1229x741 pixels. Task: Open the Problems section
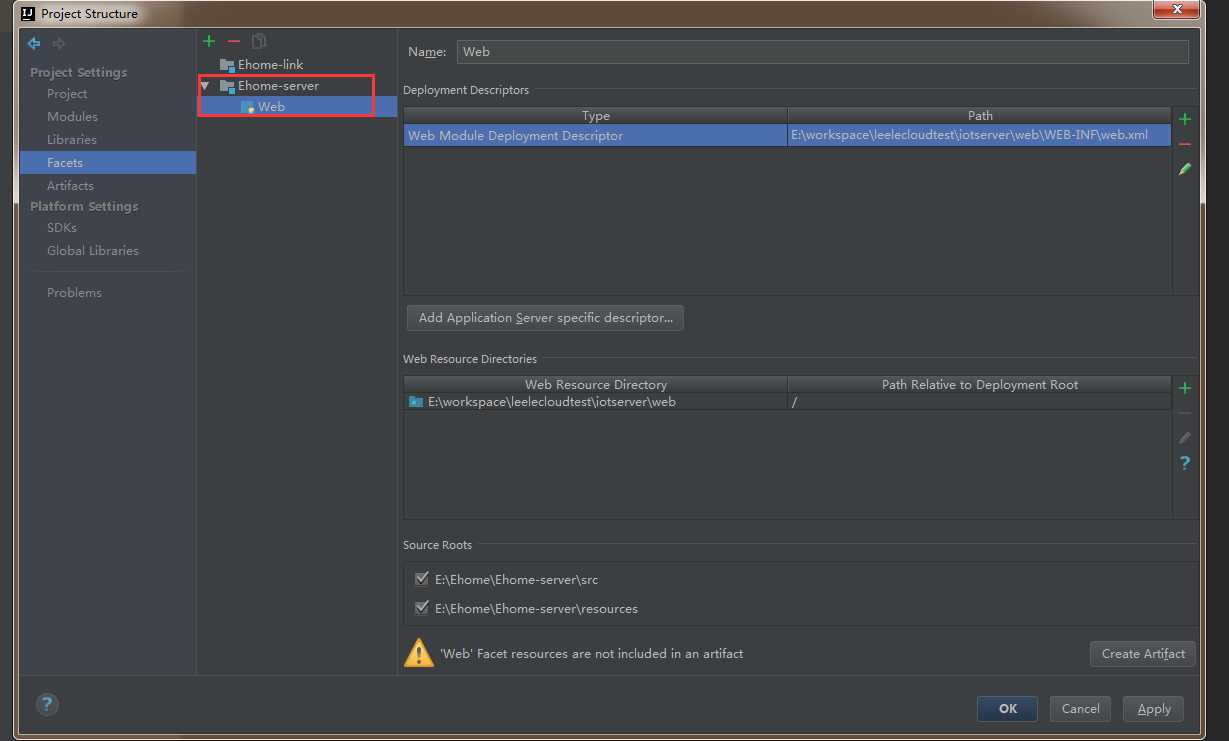pyautogui.click(x=74, y=293)
